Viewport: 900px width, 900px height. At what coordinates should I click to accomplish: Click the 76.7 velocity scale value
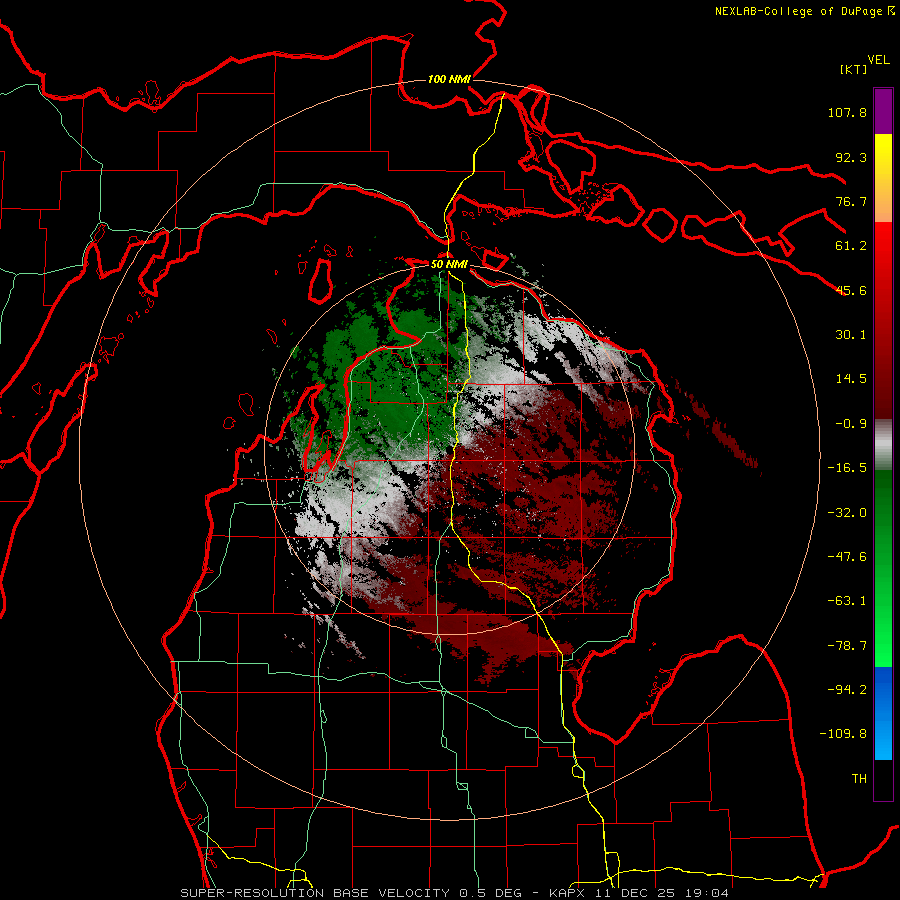[851, 201]
